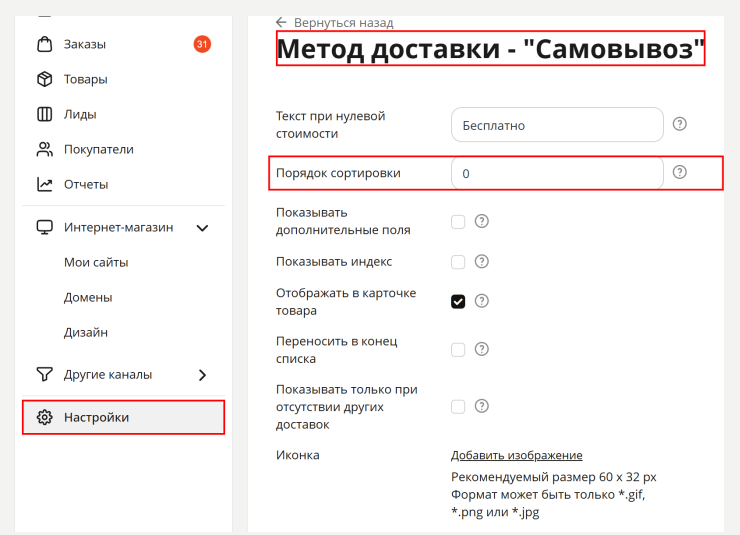The width and height of the screenshot is (740, 535).
Task: Focus the Порядок сортировки input field
Action: [557, 173]
